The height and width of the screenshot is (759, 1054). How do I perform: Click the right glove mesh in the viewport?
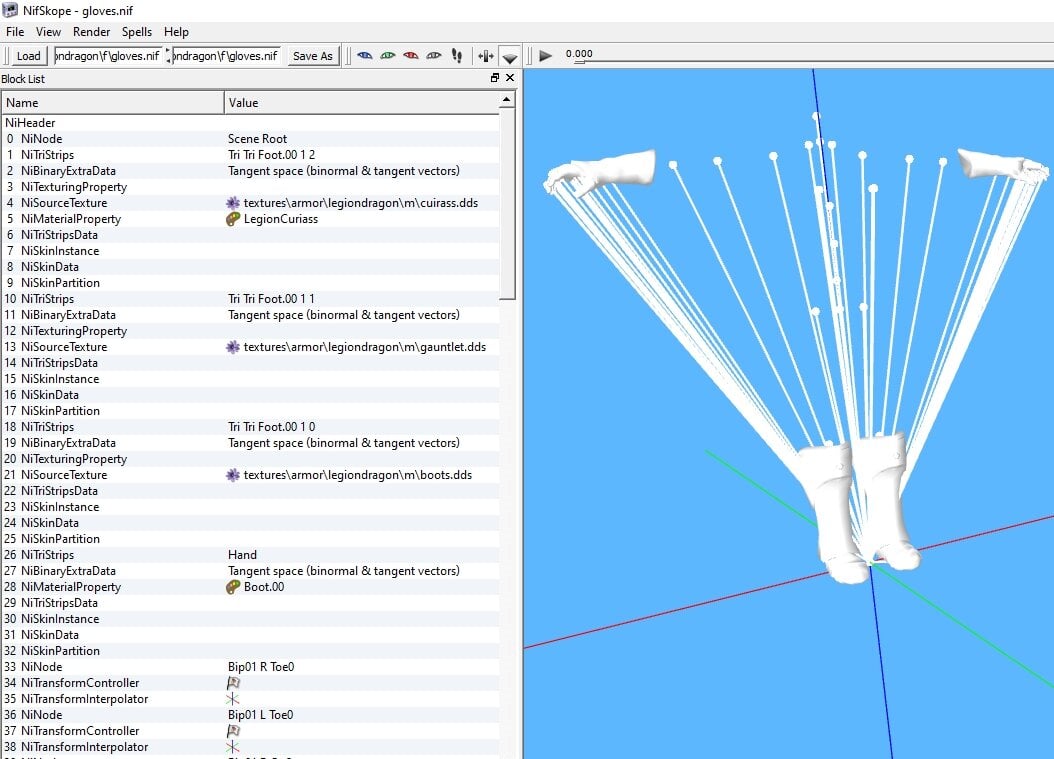pos(1002,165)
